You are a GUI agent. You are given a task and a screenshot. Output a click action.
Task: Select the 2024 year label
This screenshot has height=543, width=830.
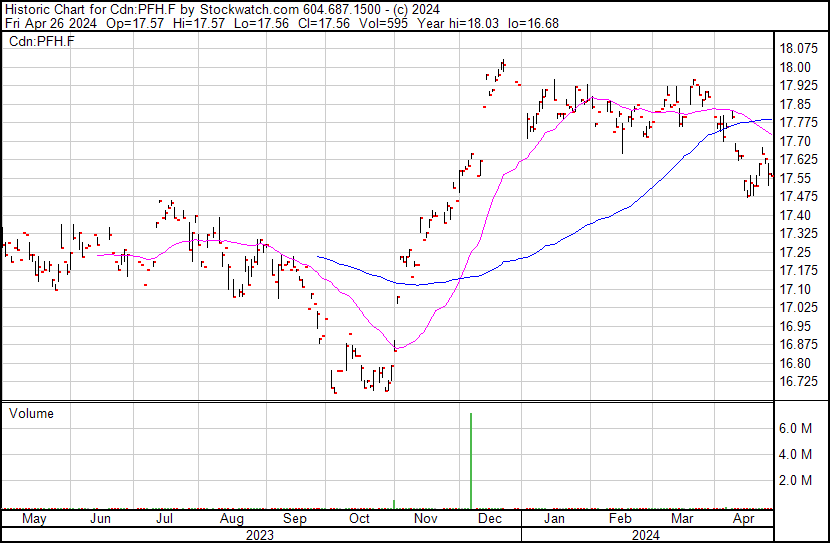coord(646,536)
